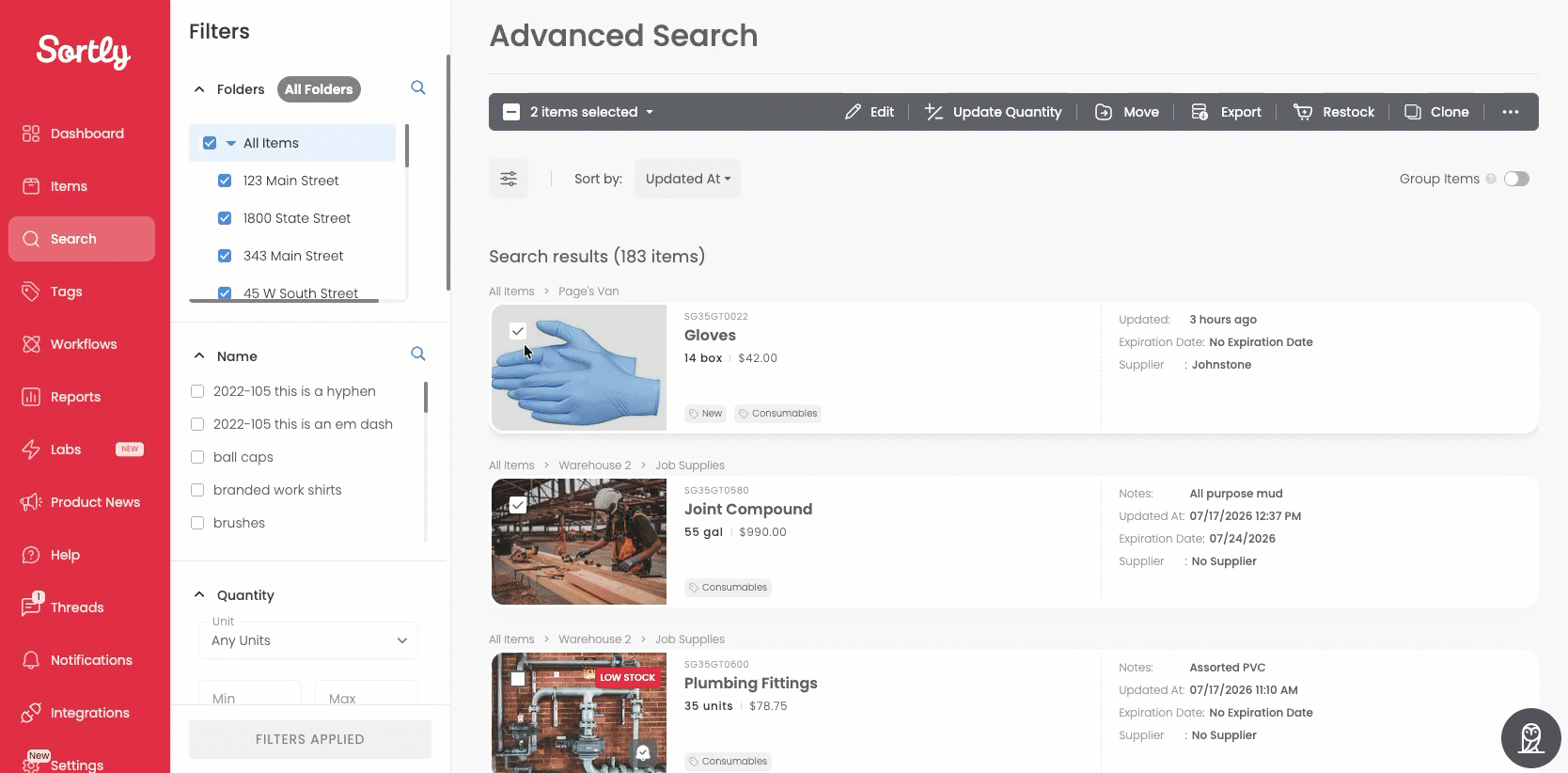
Task: Click the Min quantity input field
Action: (250, 693)
